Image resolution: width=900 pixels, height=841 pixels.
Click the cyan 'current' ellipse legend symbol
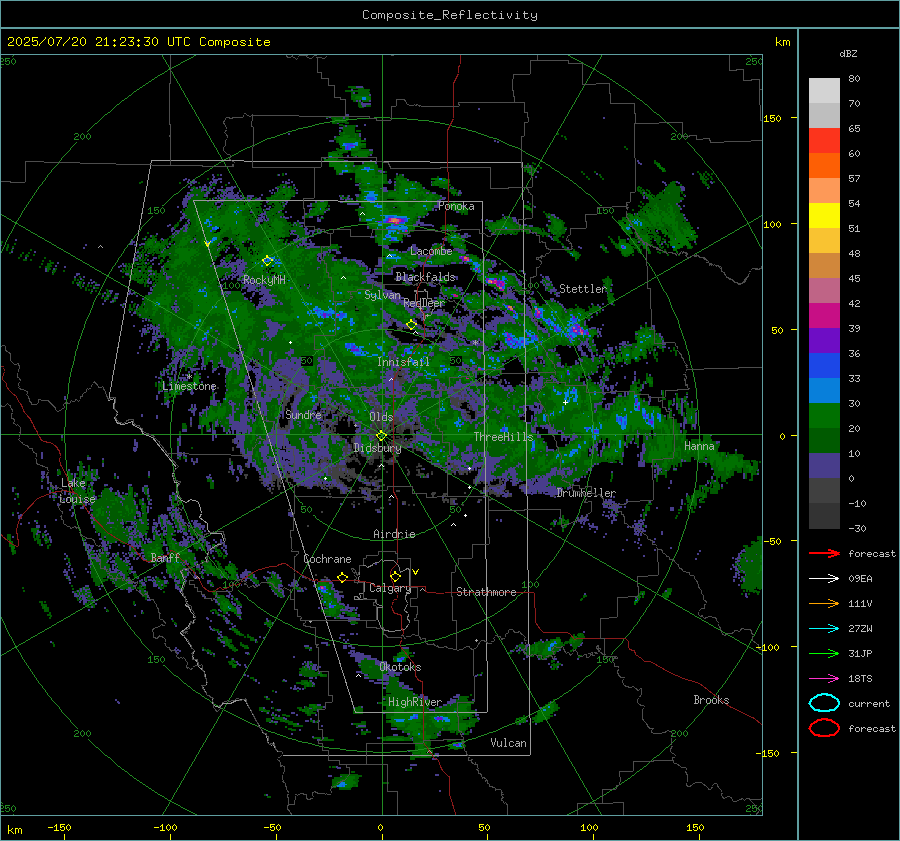(x=824, y=703)
